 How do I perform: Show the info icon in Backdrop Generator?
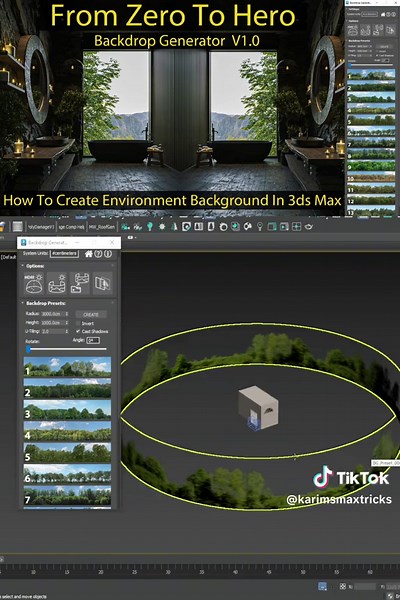[x=108, y=254]
